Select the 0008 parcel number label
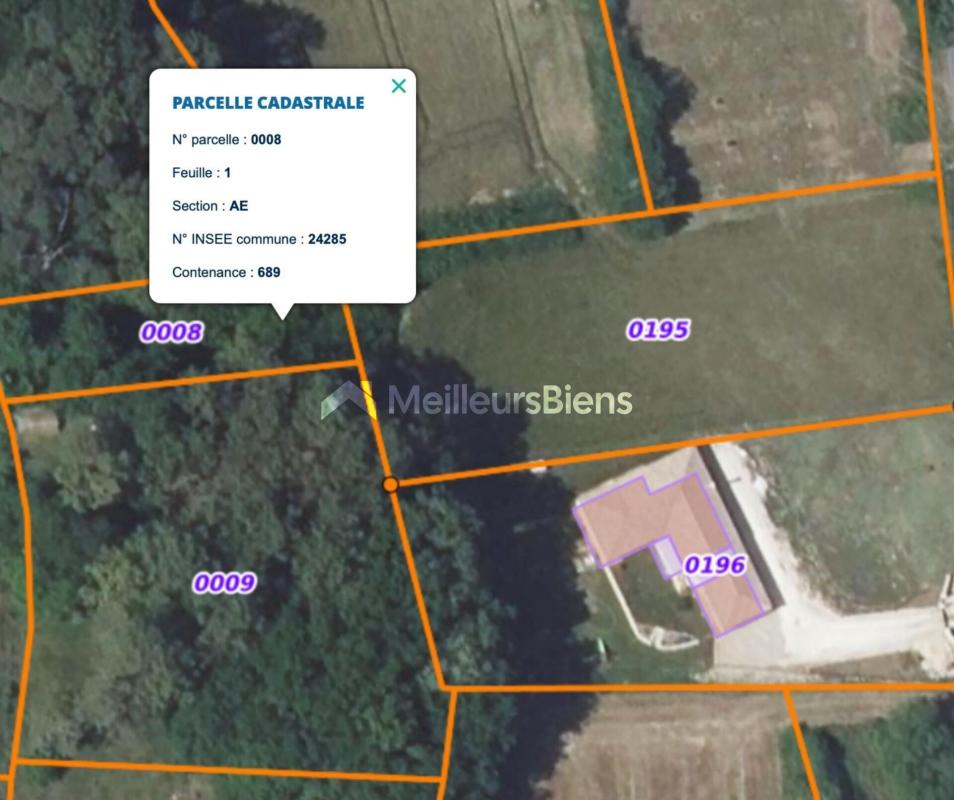Image resolution: width=954 pixels, height=800 pixels. click(x=172, y=332)
